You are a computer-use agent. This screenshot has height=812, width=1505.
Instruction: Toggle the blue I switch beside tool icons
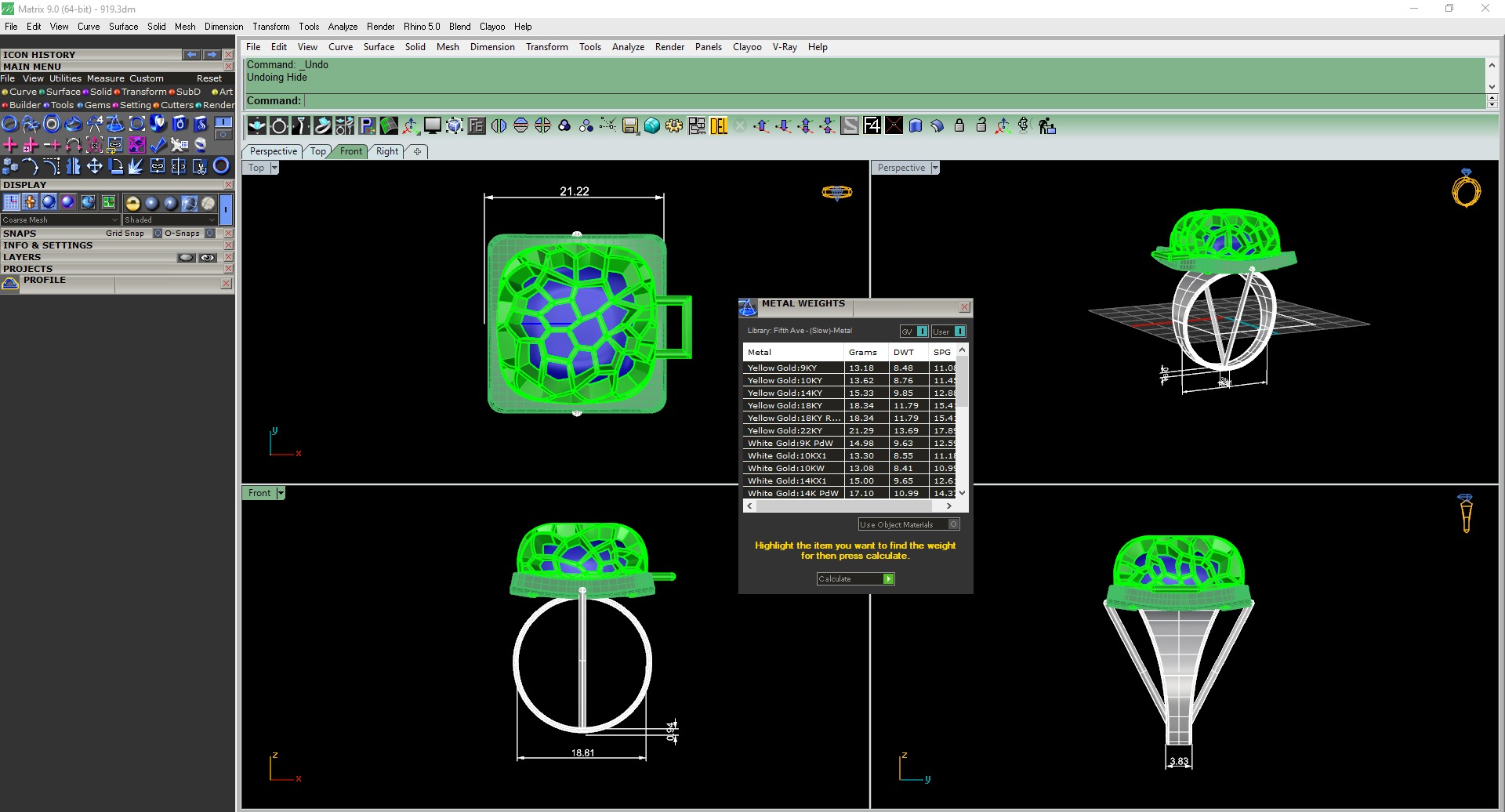click(223, 122)
